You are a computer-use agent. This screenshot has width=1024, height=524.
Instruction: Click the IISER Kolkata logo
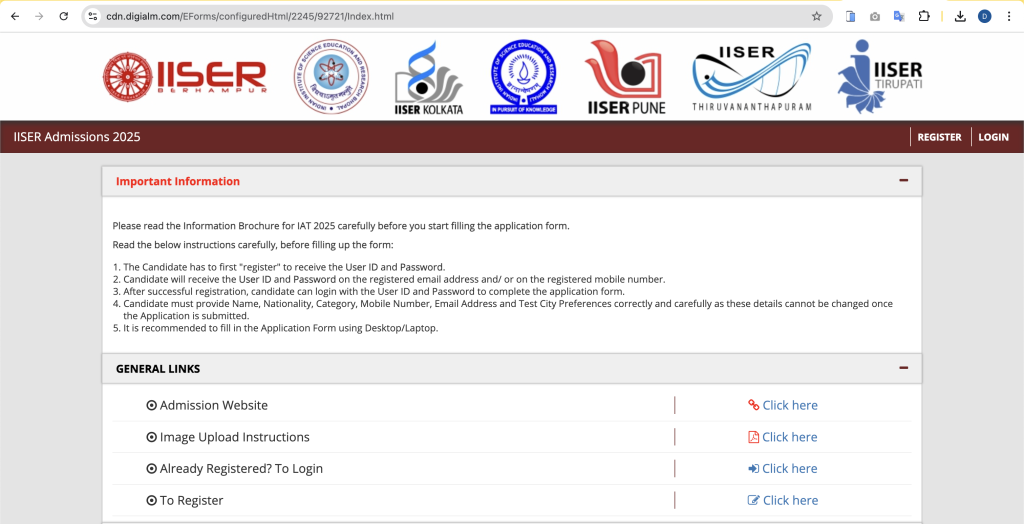(428, 78)
